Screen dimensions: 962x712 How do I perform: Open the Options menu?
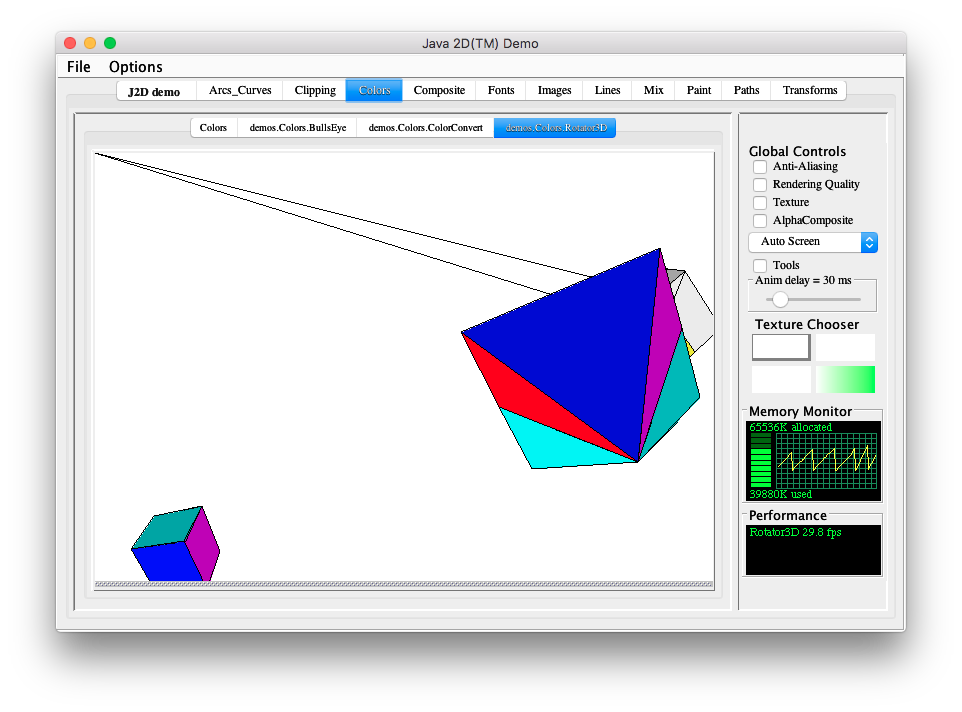coord(135,67)
